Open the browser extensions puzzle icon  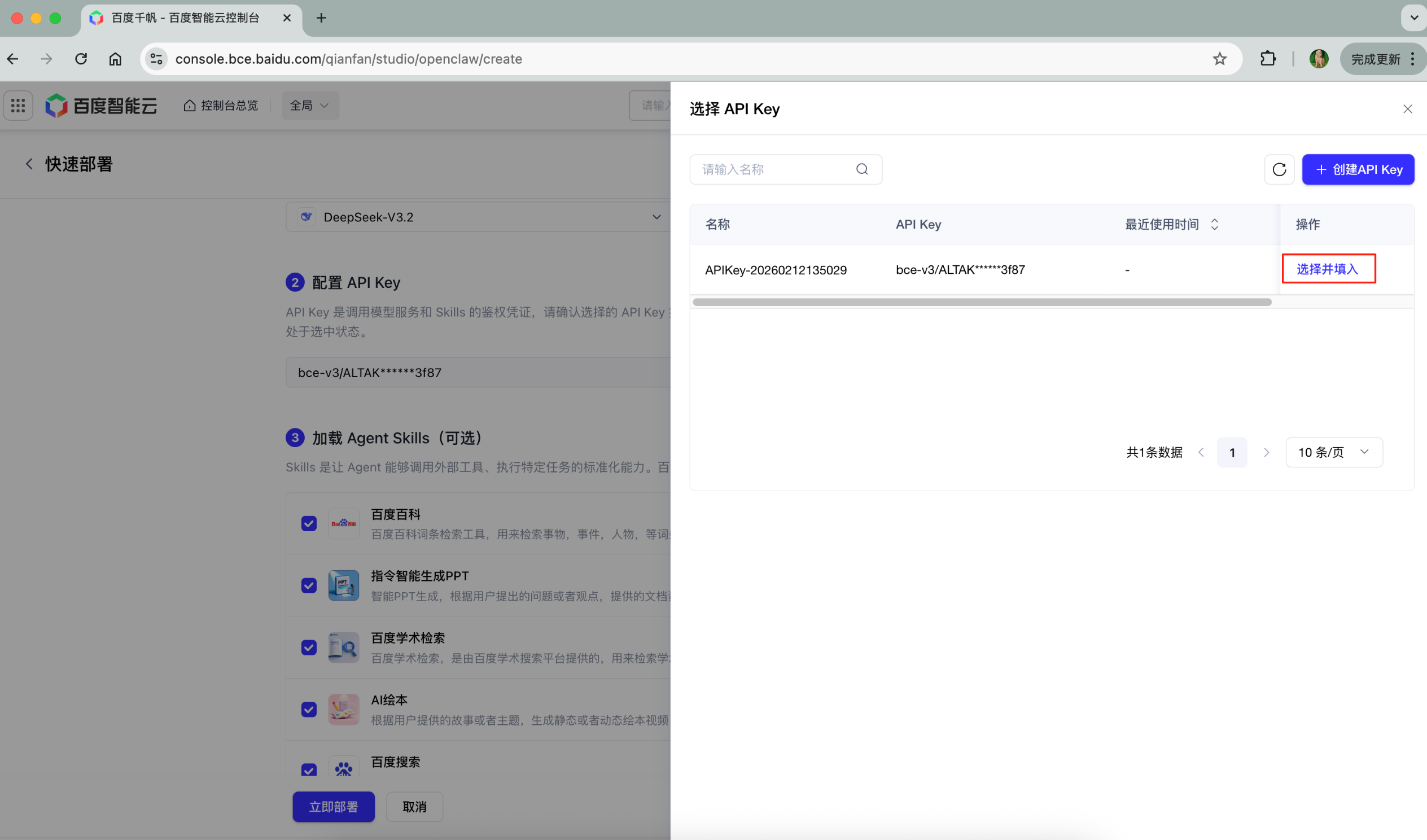pyautogui.click(x=1268, y=59)
